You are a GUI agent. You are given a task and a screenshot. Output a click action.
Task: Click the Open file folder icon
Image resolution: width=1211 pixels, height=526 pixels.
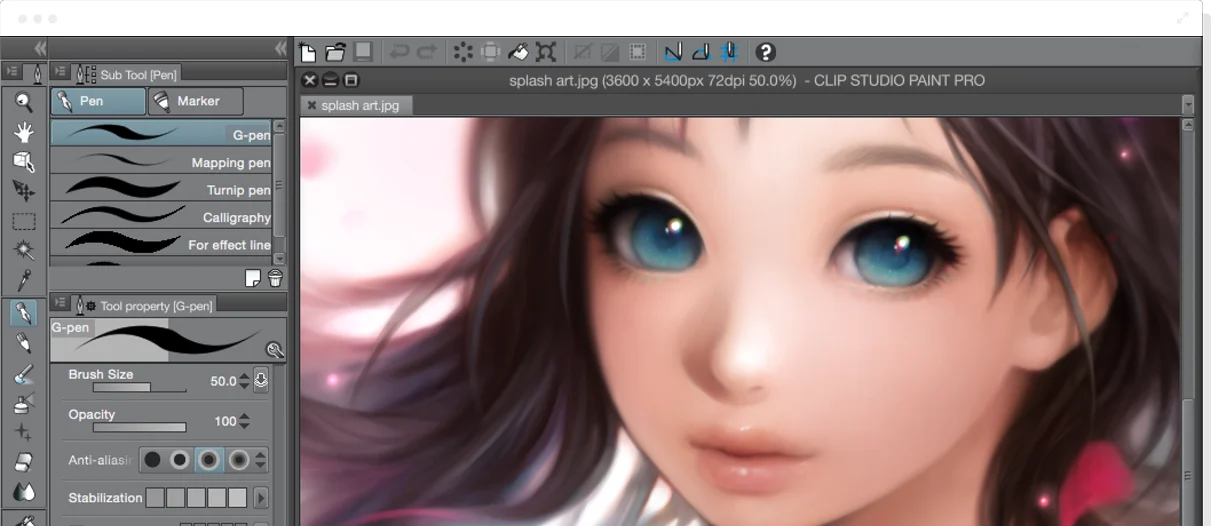335,52
